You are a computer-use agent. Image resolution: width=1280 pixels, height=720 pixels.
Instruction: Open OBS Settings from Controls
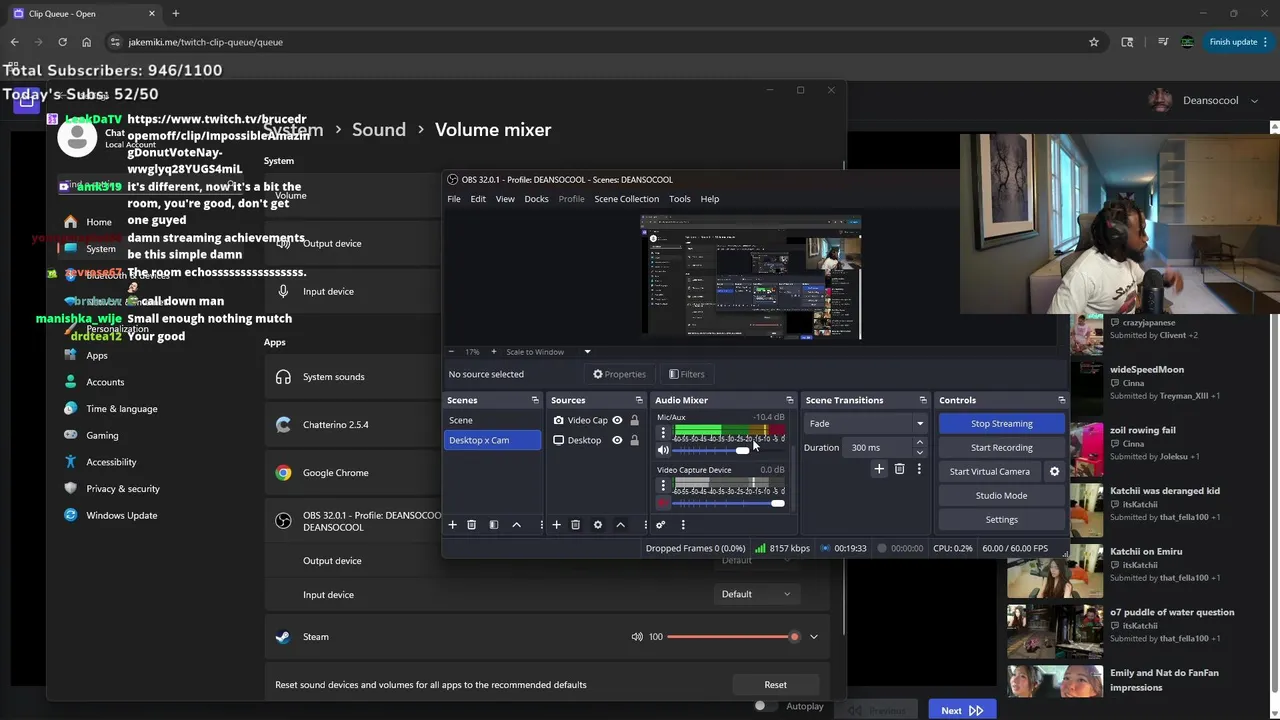(x=1001, y=520)
